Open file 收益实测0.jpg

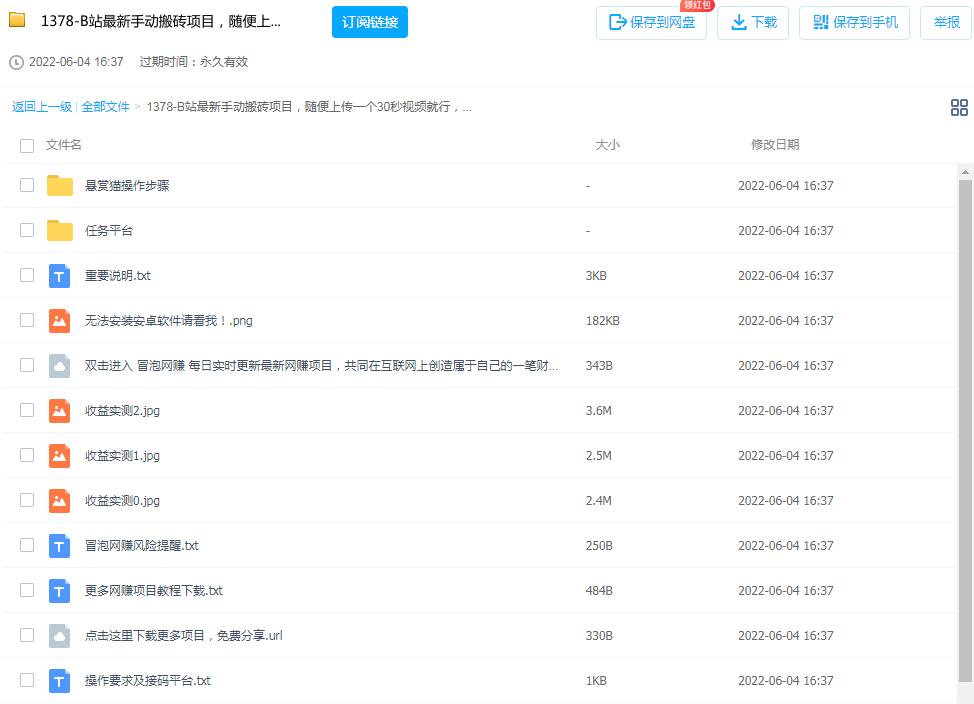tap(122, 500)
